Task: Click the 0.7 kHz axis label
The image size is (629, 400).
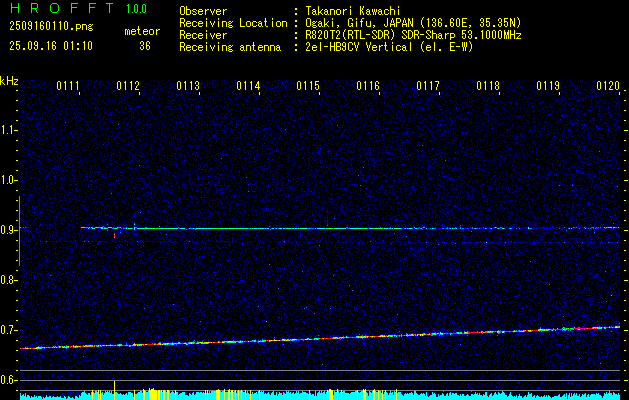Action: click(x=8, y=330)
